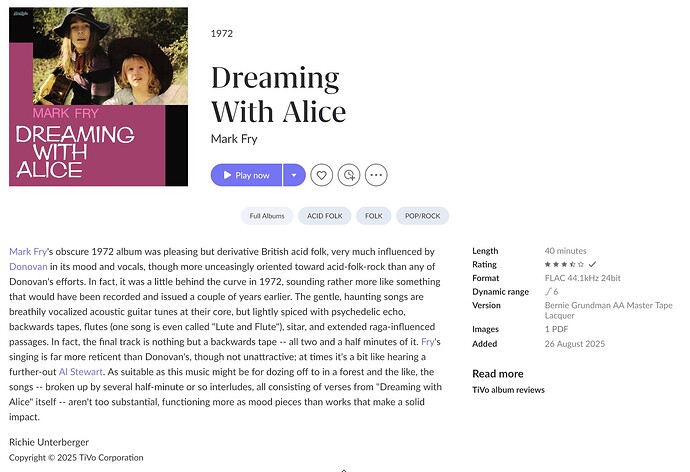Open the three-dots more options menu

click(376, 175)
